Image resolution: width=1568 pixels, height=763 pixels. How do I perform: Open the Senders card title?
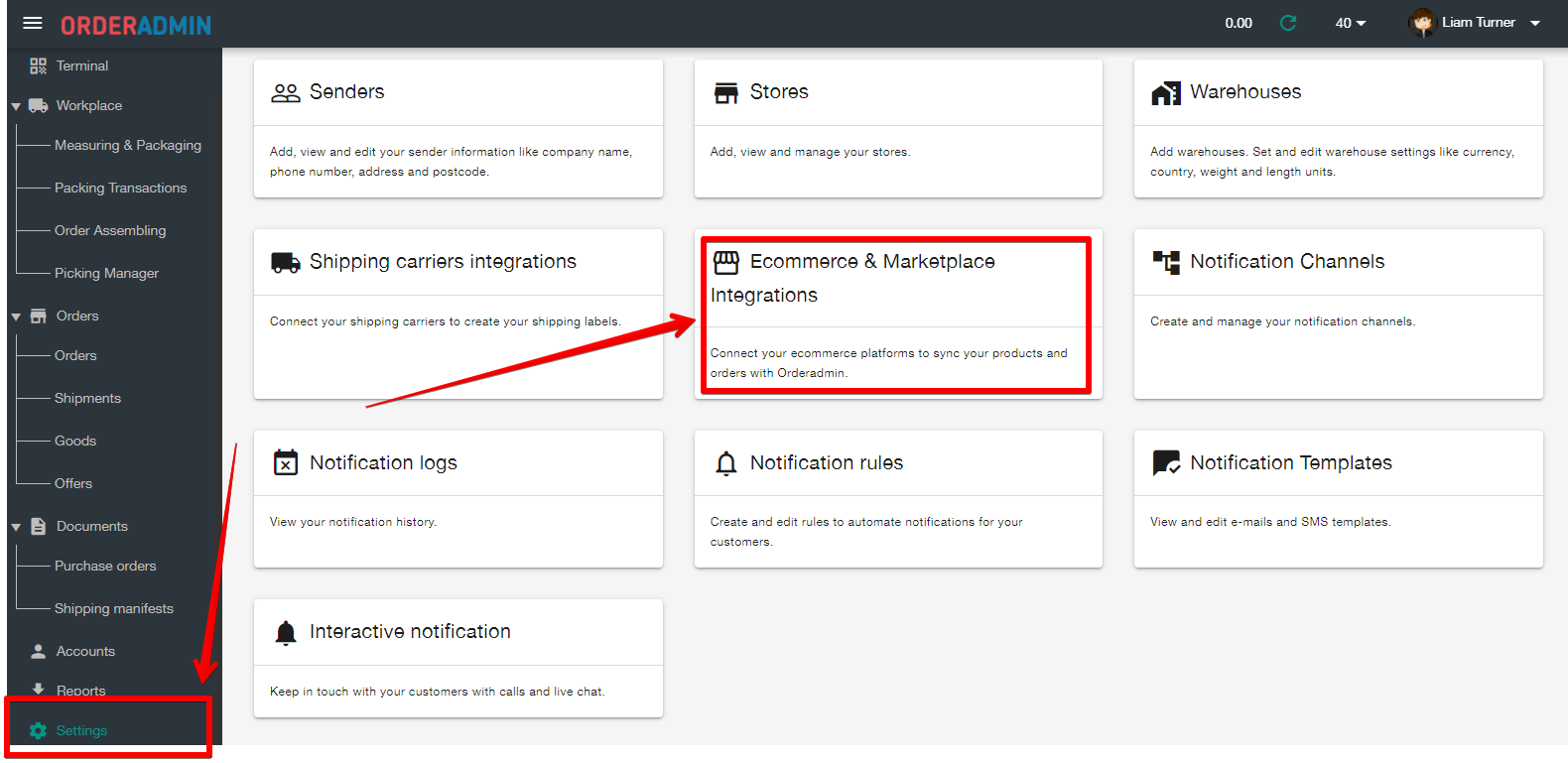tap(346, 92)
